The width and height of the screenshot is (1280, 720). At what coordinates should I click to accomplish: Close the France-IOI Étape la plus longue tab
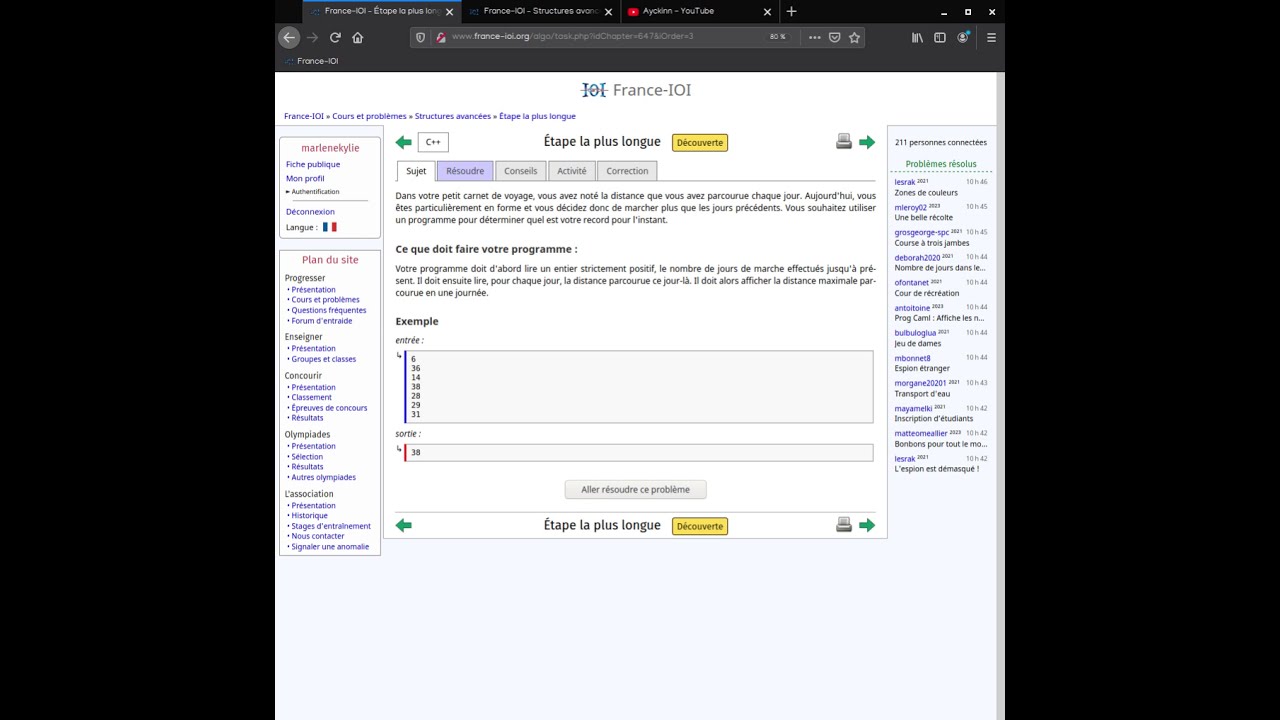(449, 12)
